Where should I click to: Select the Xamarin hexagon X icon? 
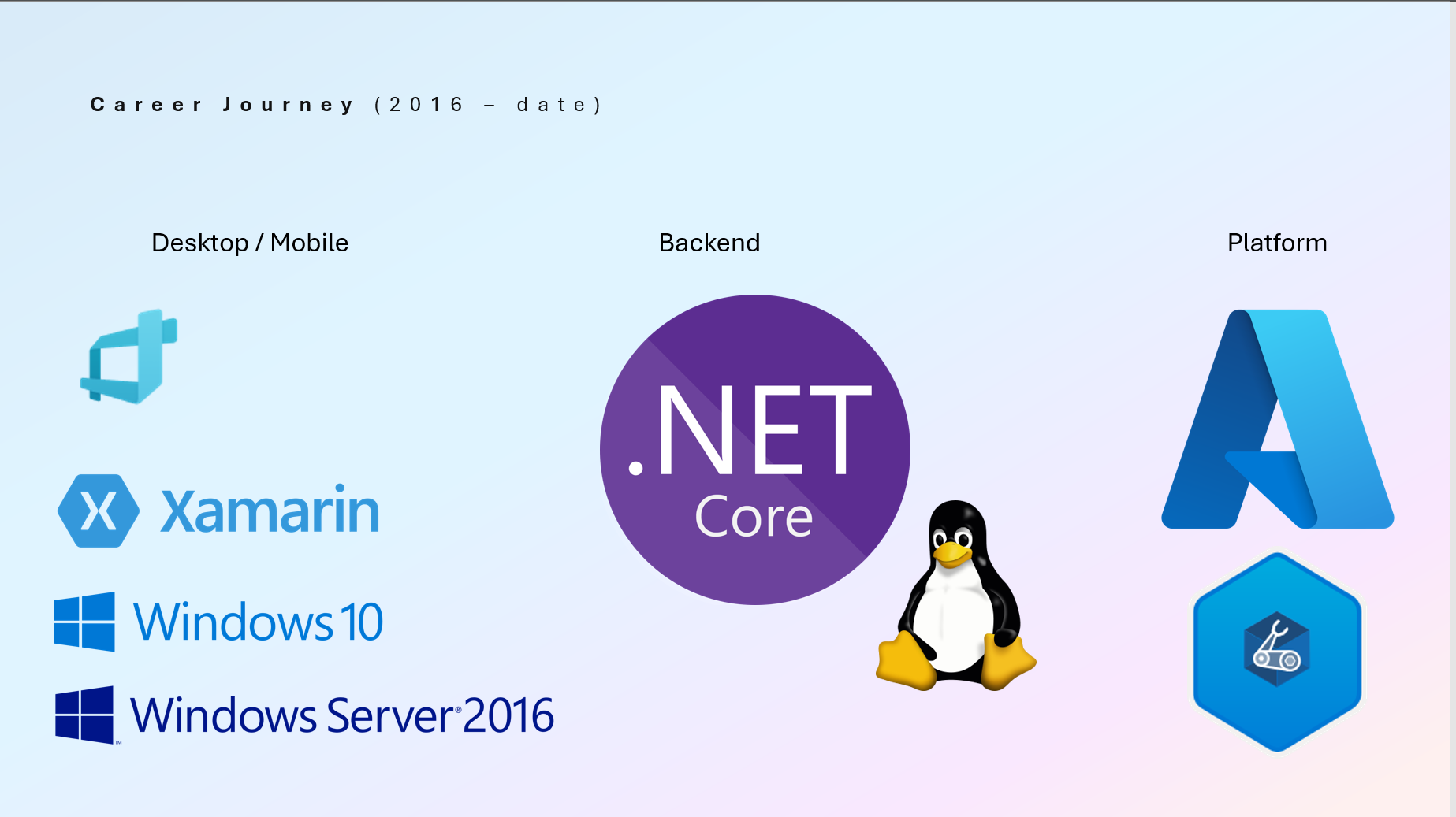[x=99, y=511]
